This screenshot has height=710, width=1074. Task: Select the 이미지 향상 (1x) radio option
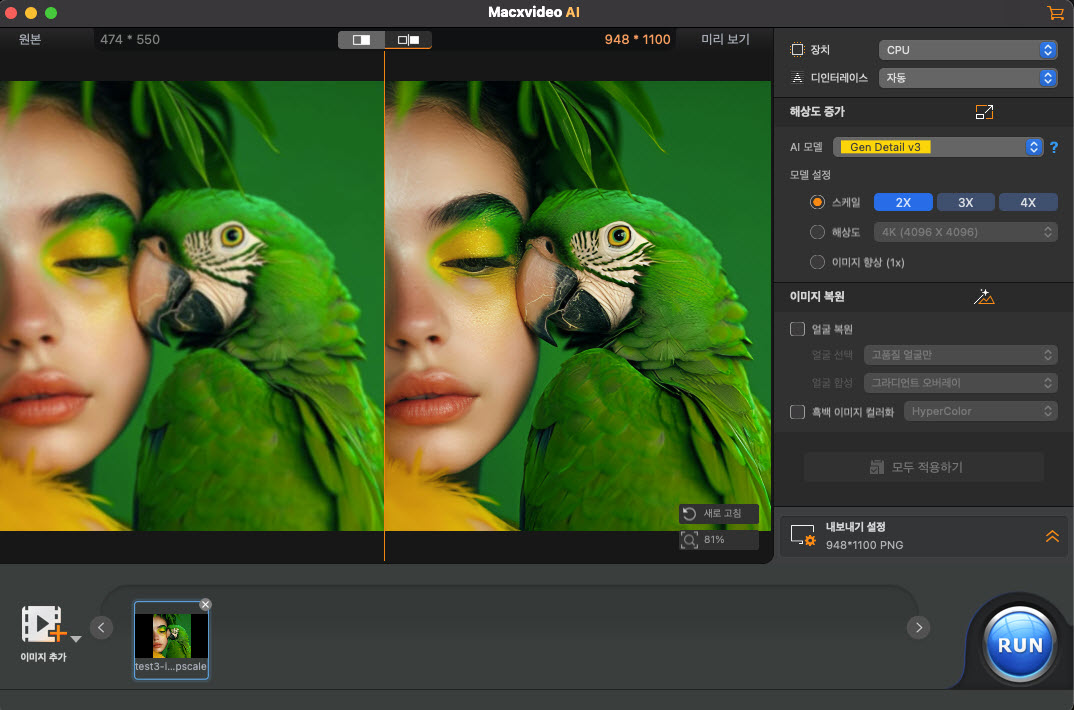(x=817, y=262)
